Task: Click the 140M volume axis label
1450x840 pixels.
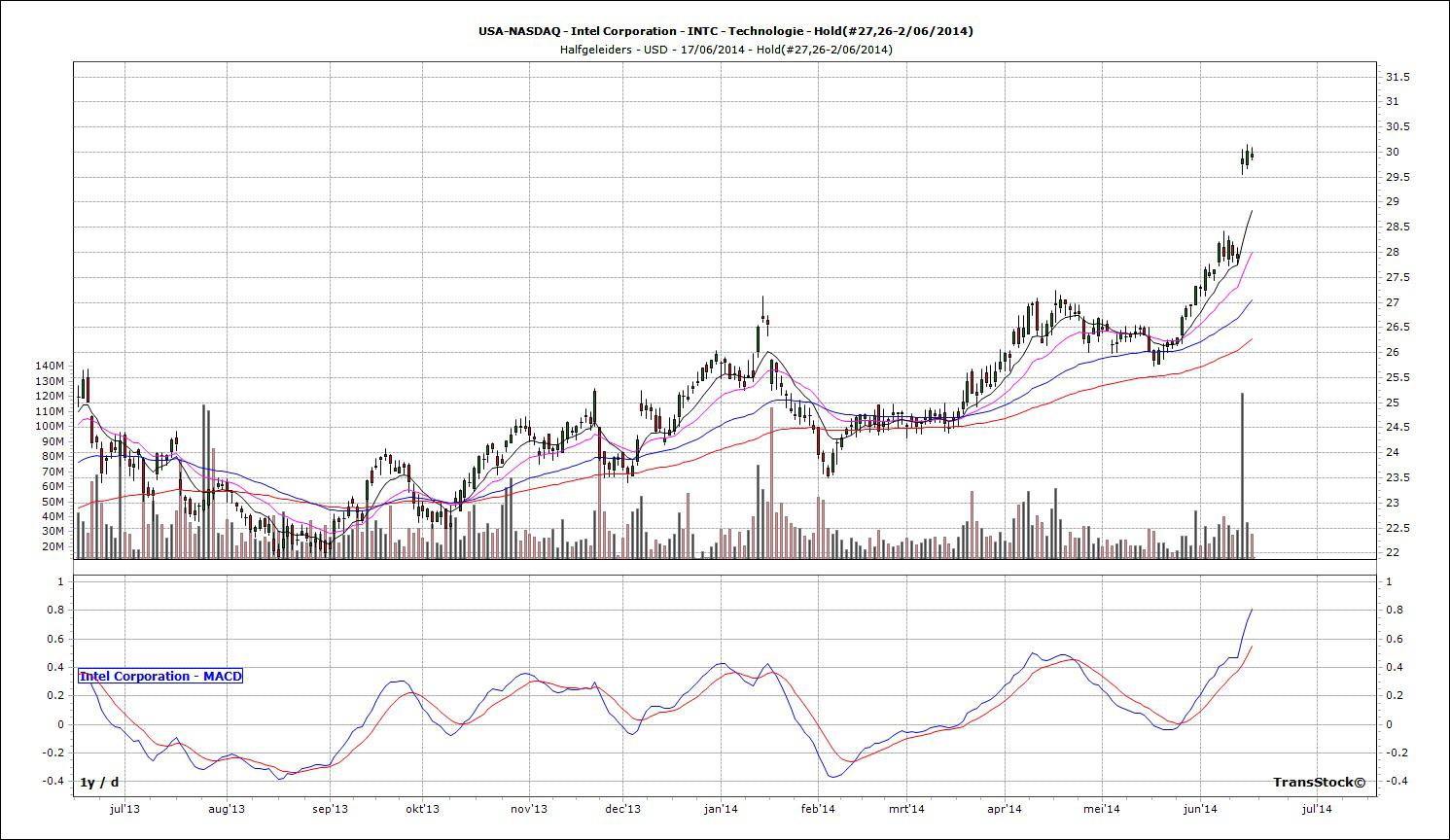Action: 49,367
